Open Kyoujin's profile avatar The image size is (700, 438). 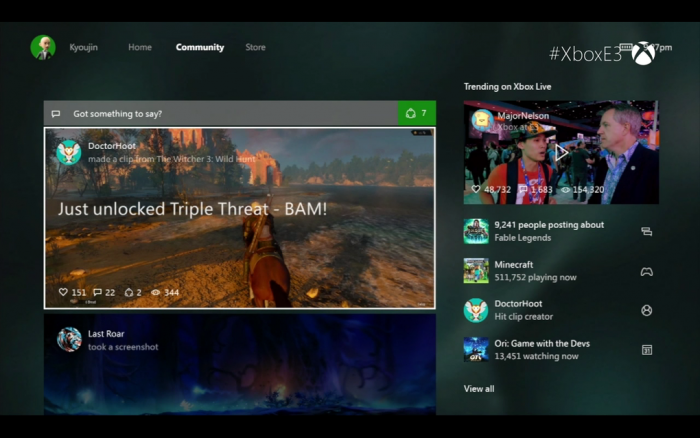(x=43, y=47)
